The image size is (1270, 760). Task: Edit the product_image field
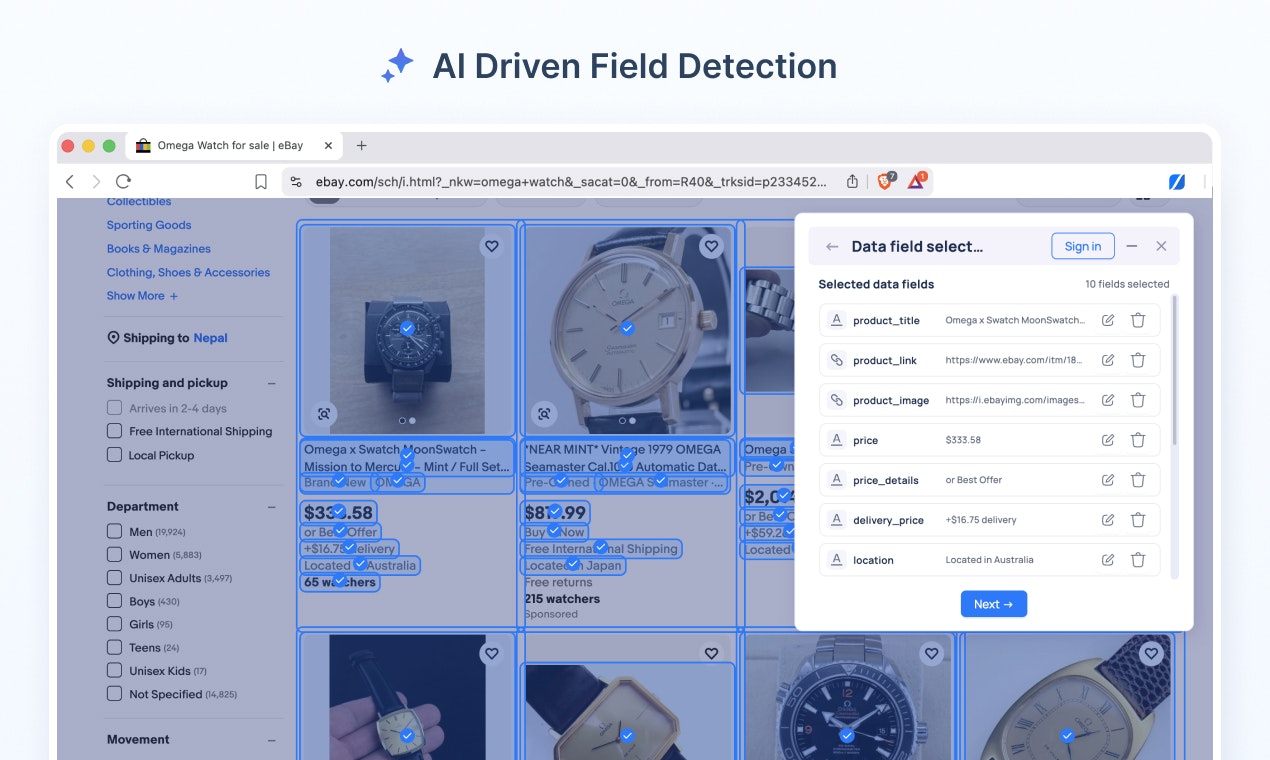(1108, 400)
